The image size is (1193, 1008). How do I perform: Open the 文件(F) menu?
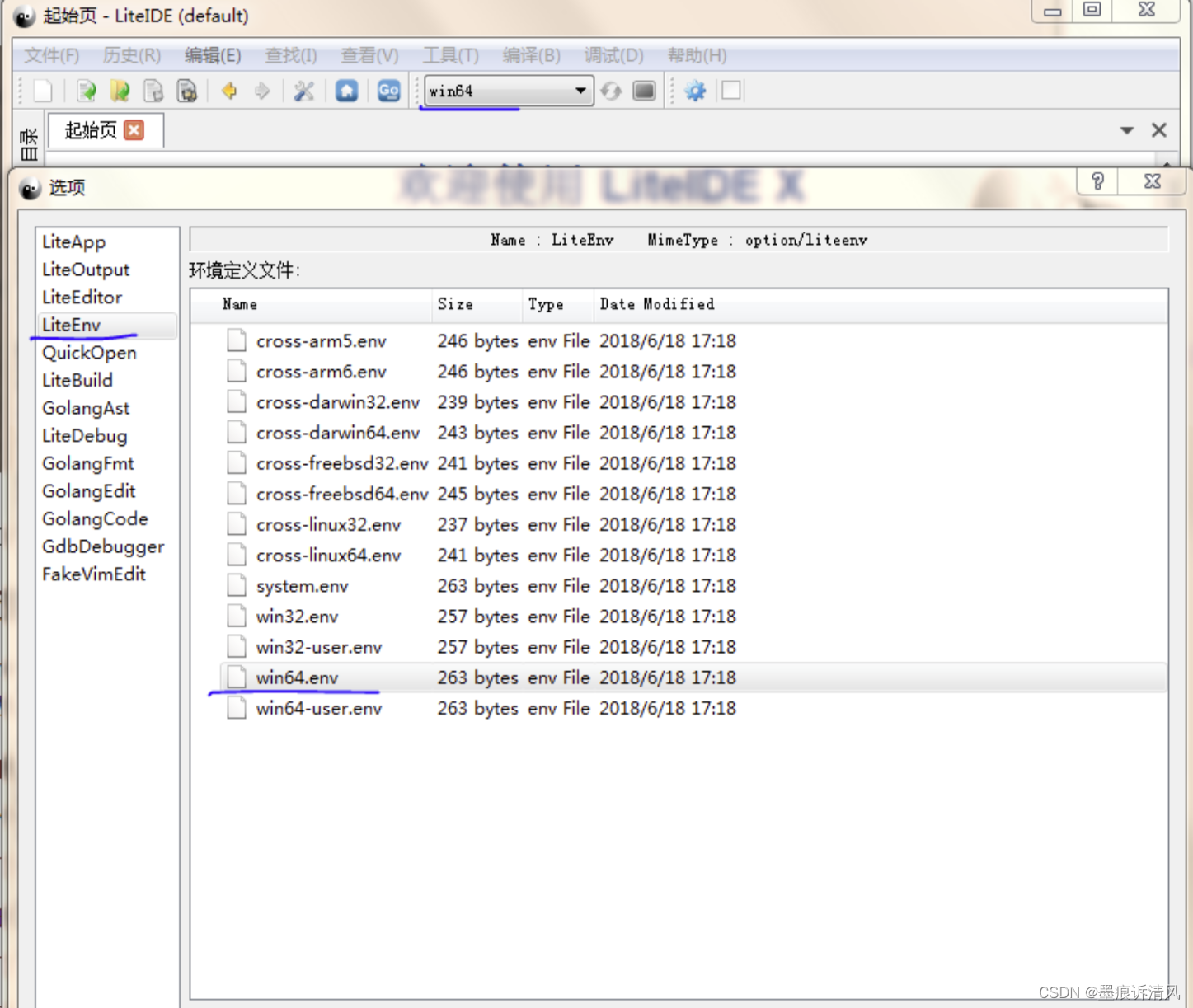(52, 55)
